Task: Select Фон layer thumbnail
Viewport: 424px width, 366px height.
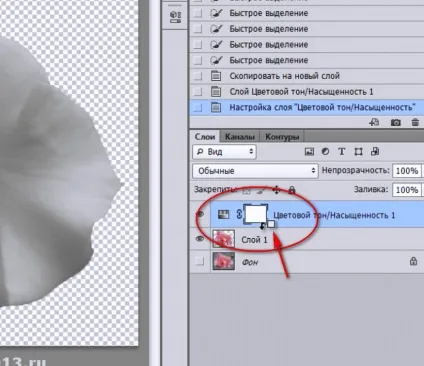Action: pos(223,261)
